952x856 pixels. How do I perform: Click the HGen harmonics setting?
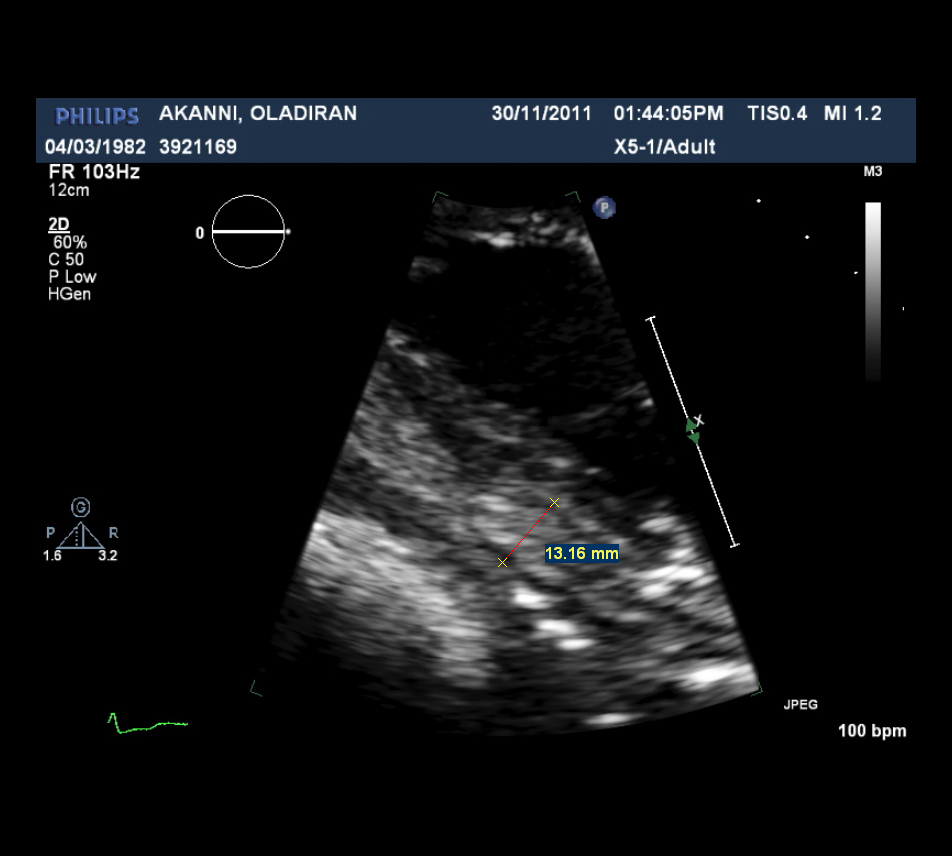click(x=70, y=294)
